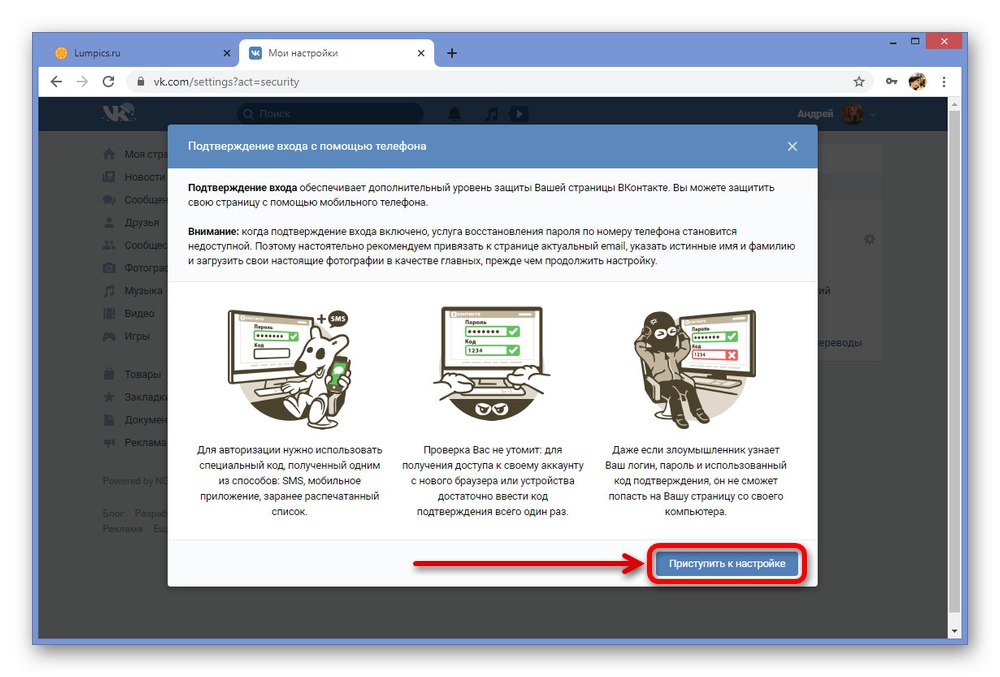
Task: Click the Приступить к настройке button
Action: pos(727,563)
